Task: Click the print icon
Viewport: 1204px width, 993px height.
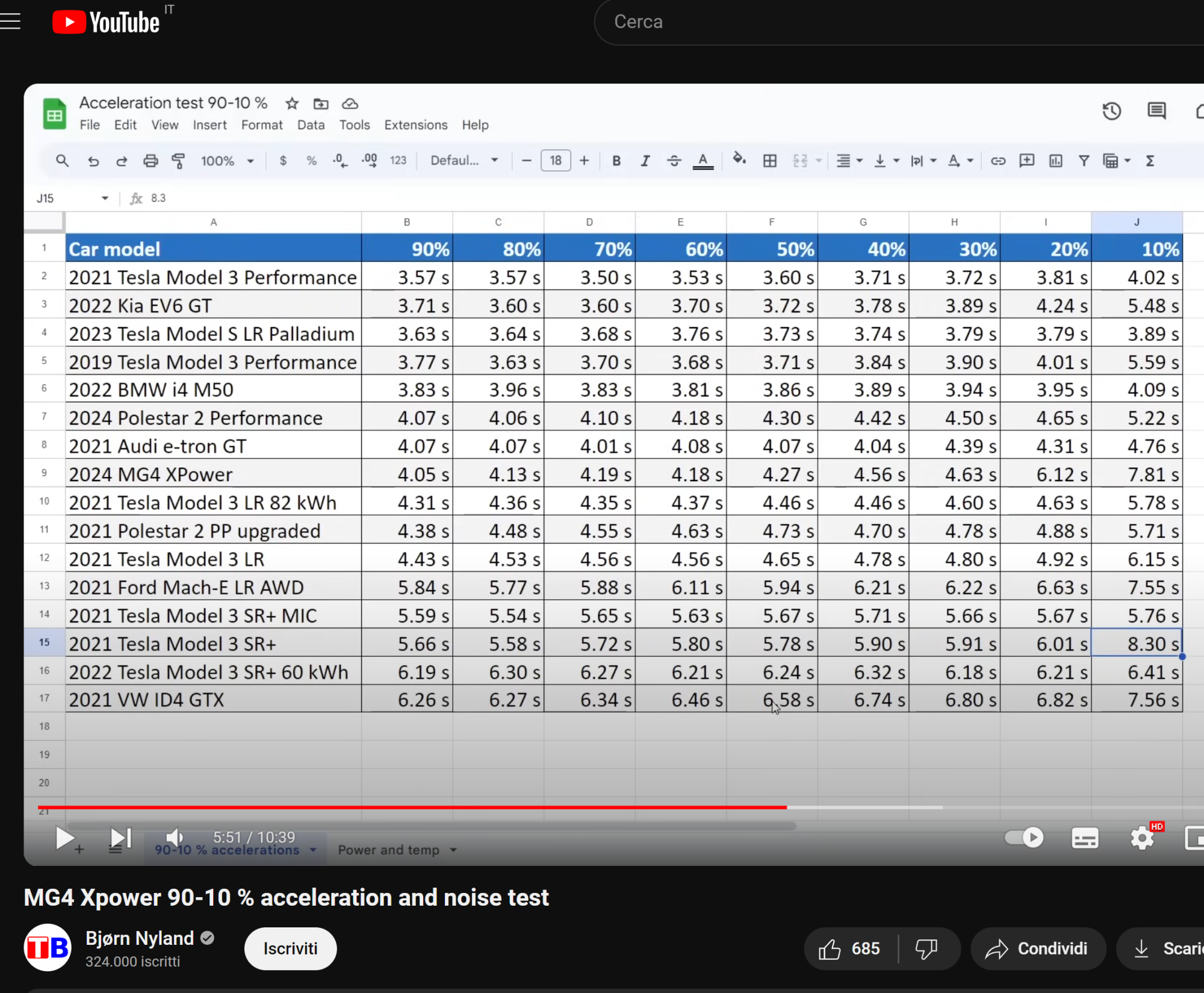Action: 150,161
